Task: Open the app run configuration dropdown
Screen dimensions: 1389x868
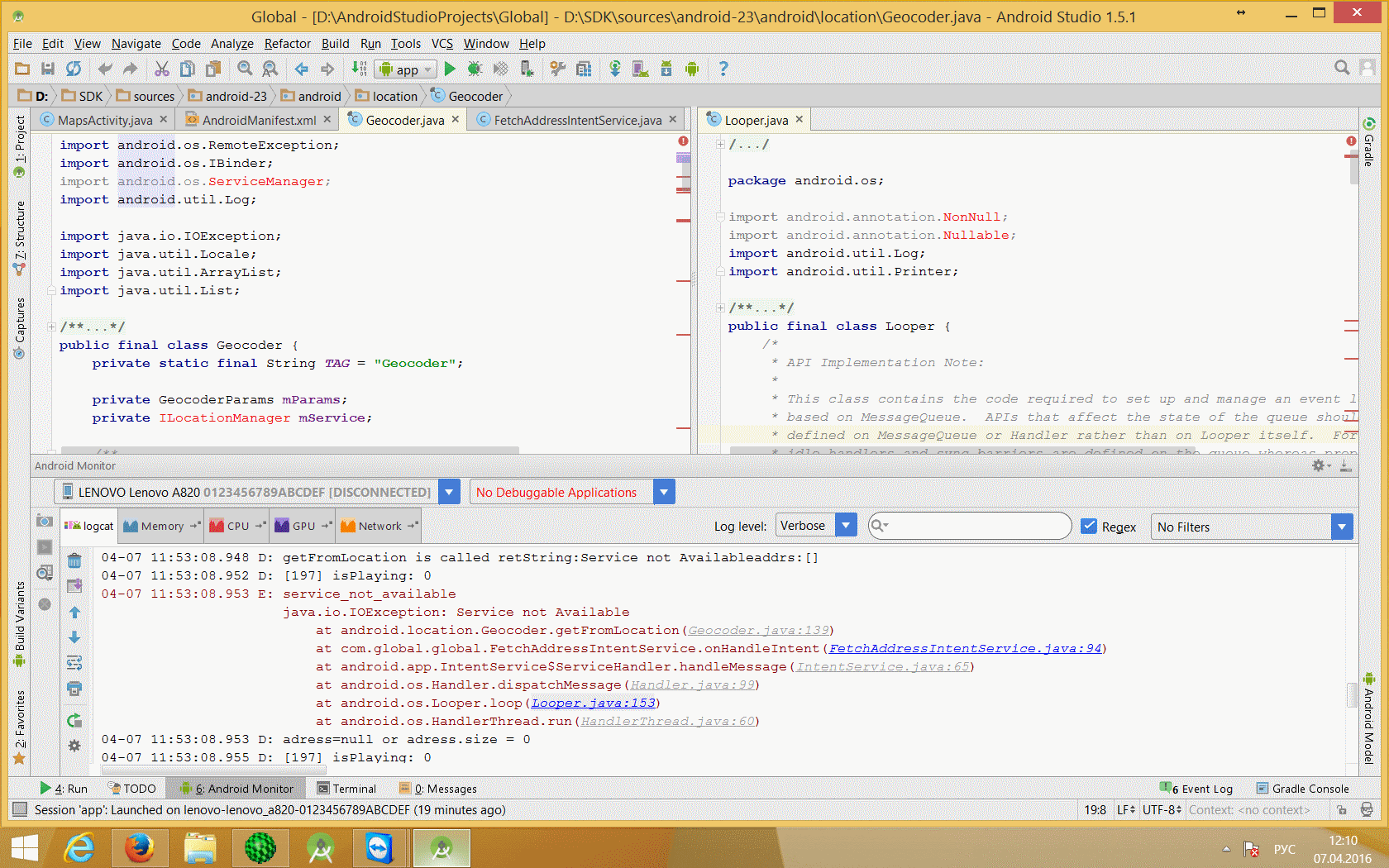Action: click(x=405, y=69)
